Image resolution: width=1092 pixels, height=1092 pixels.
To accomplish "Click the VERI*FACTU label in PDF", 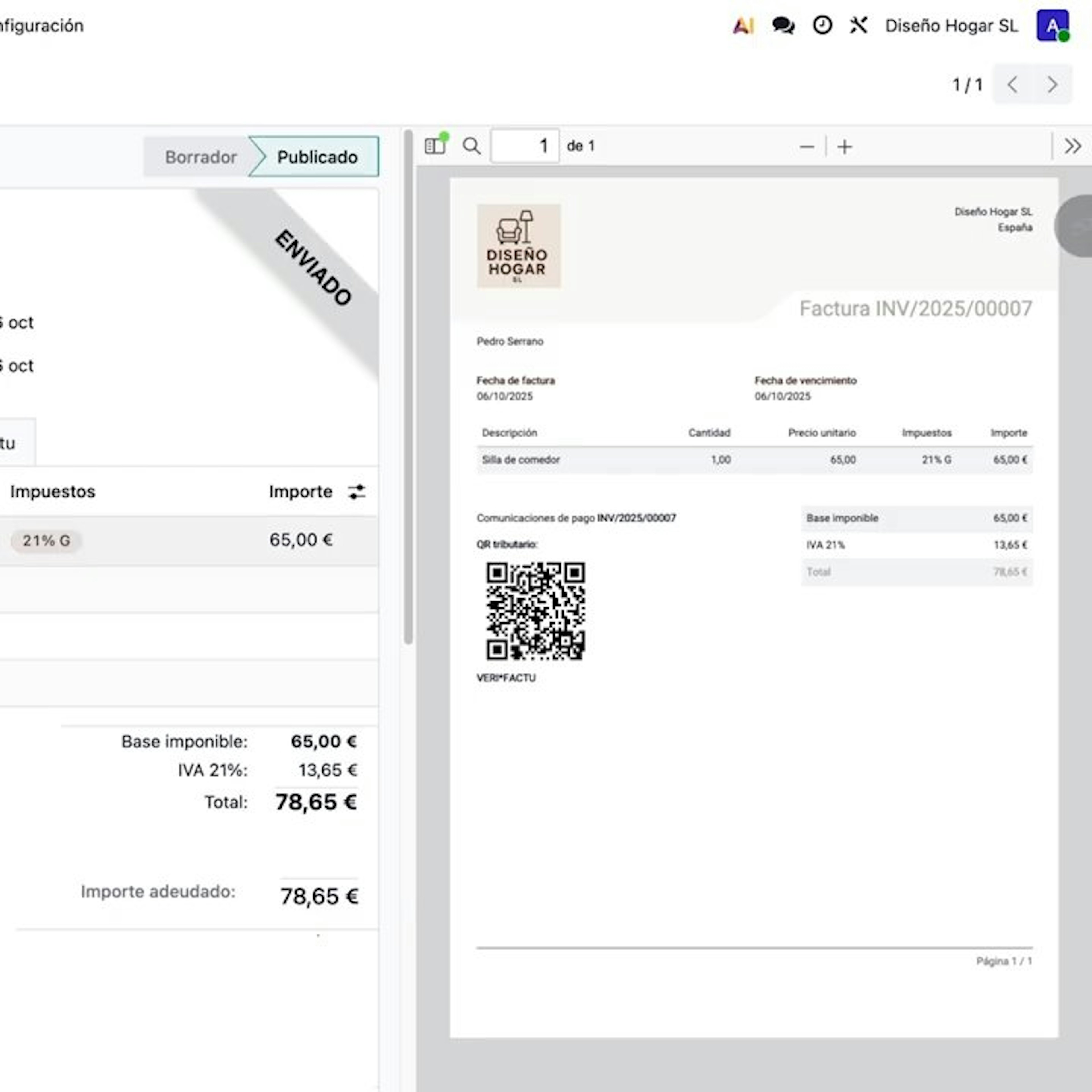I will [x=506, y=678].
